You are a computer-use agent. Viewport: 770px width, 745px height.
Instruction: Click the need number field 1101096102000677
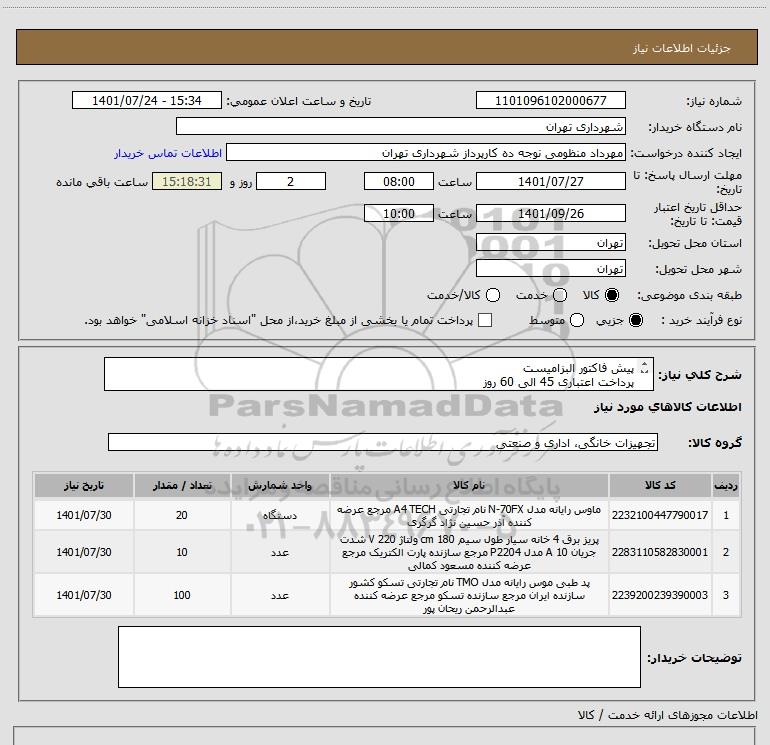(550, 100)
